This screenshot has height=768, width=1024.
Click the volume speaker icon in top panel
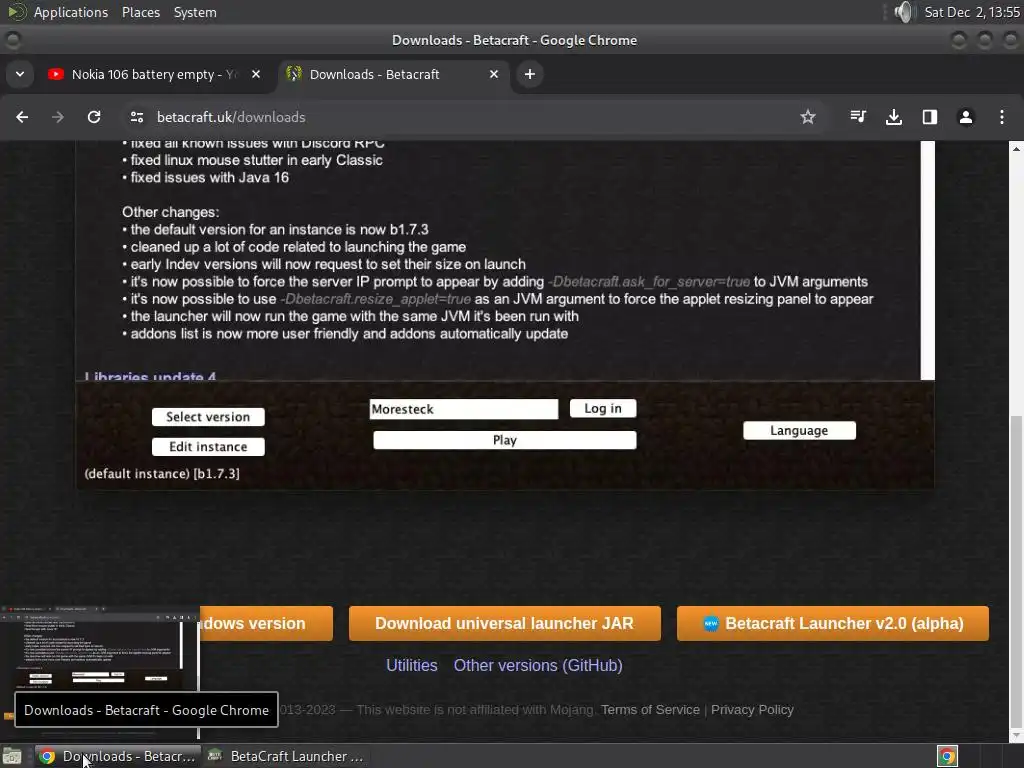tap(904, 12)
